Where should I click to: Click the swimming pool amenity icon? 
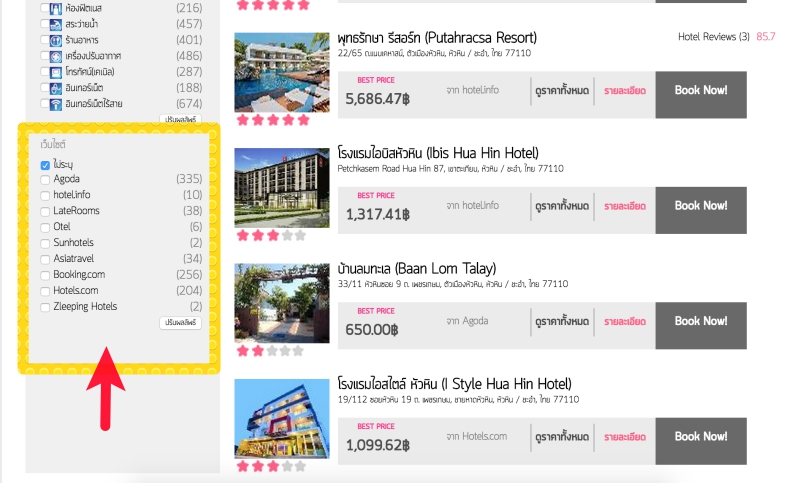point(56,24)
